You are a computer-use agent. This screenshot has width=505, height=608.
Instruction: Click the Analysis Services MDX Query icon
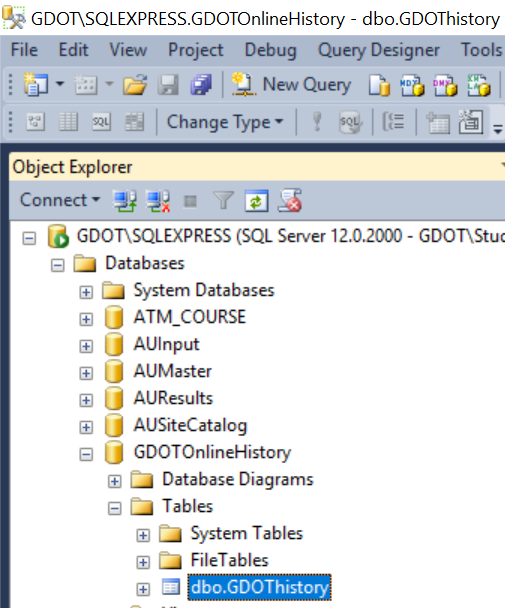(x=412, y=85)
